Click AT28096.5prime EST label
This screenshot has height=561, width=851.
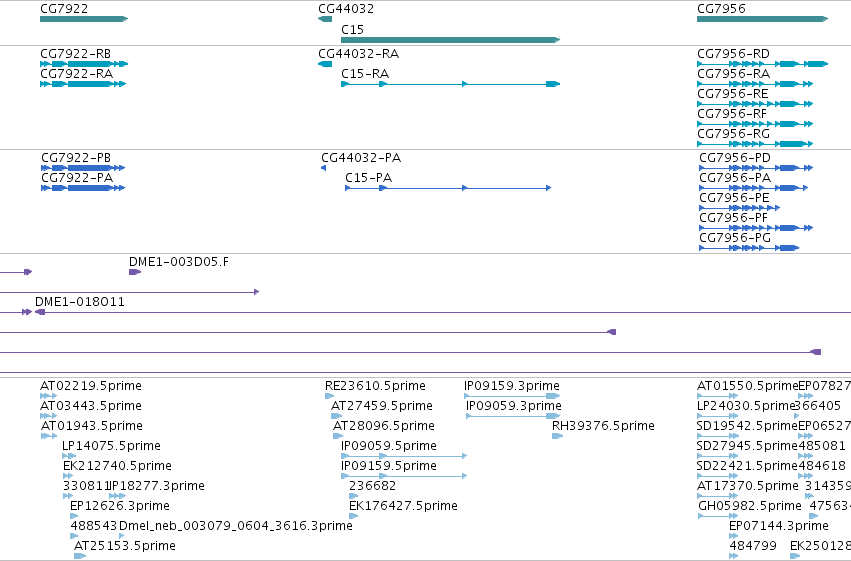coord(384,426)
